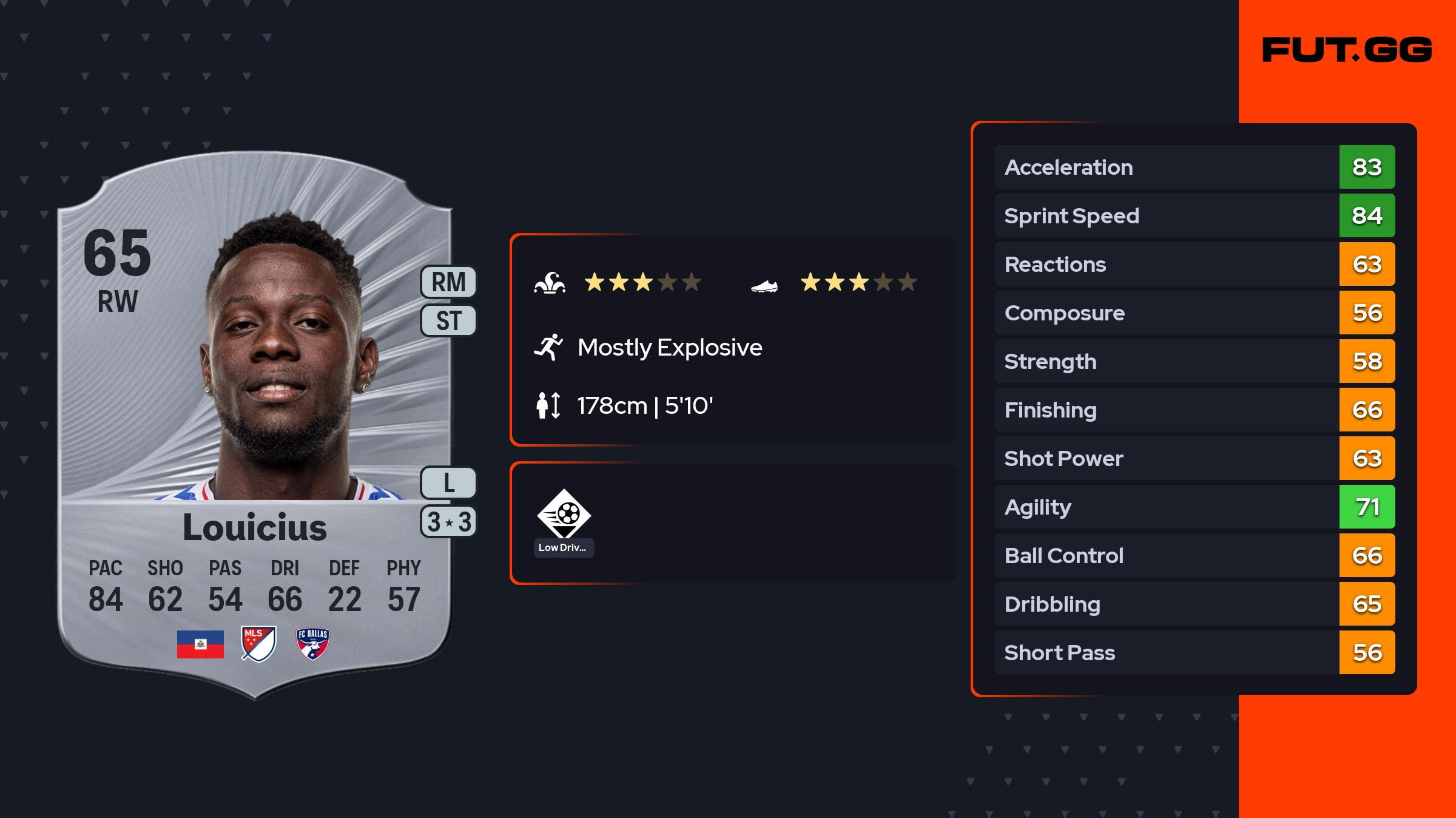The height and width of the screenshot is (818, 1456).
Task: Select the ST alternate position badge
Action: [x=448, y=320]
